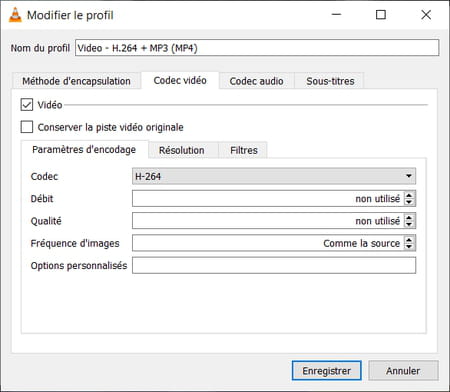Open the Codec H-264 dropdown
Image resolution: width=450 pixels, height=392 pixels.
tap(274, 176)
